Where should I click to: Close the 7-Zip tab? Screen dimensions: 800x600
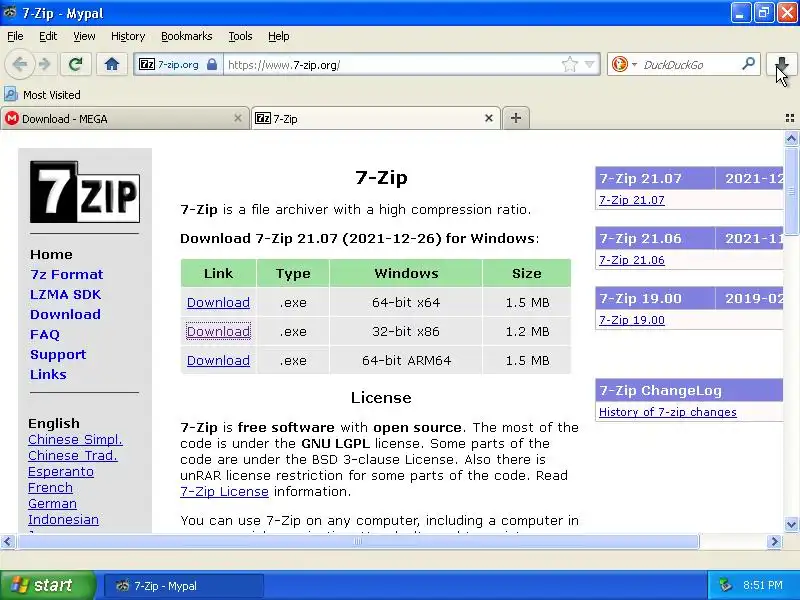[489, 118]
